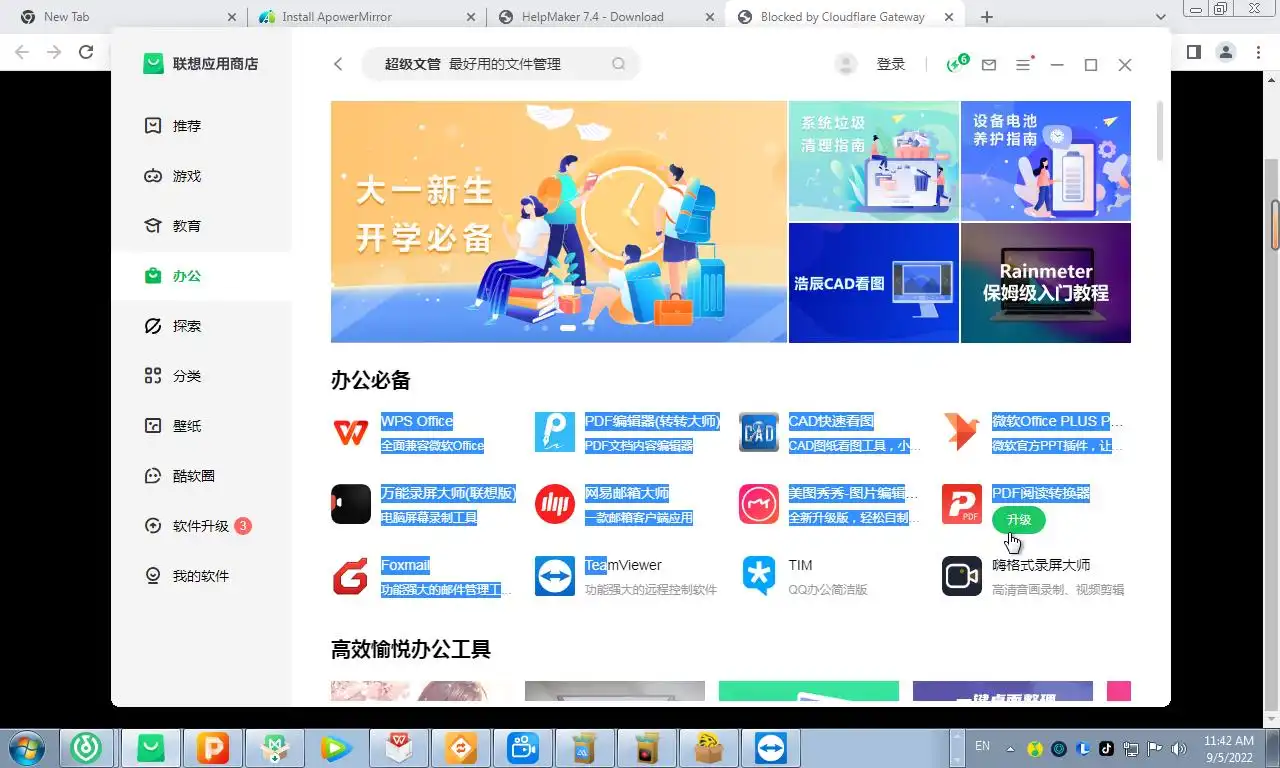Open the 大一新生开学必备 banner
Screen dimensions: 1280x768
point(559,222)
